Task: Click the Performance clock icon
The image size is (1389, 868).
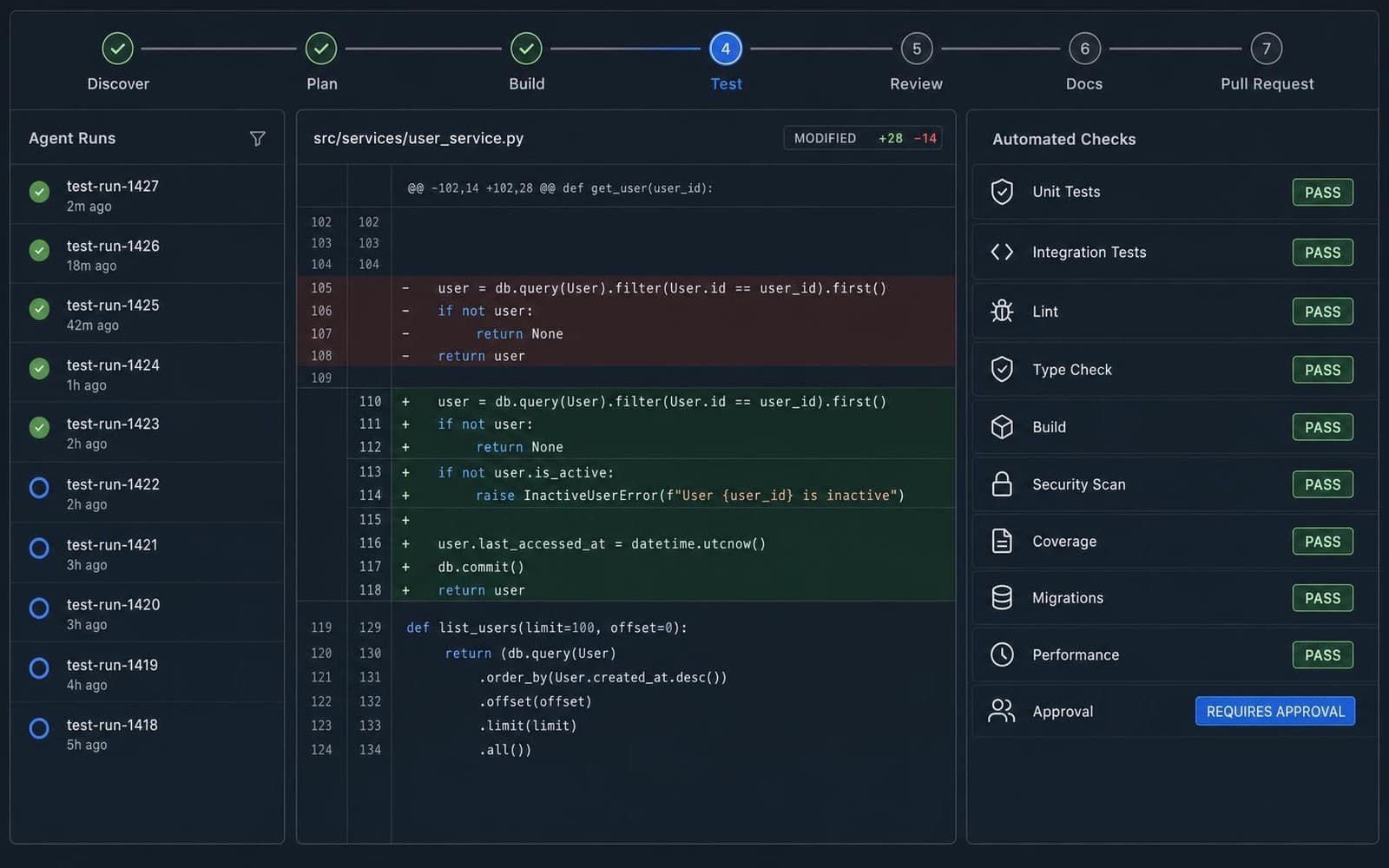Action: click(1002, 654)
